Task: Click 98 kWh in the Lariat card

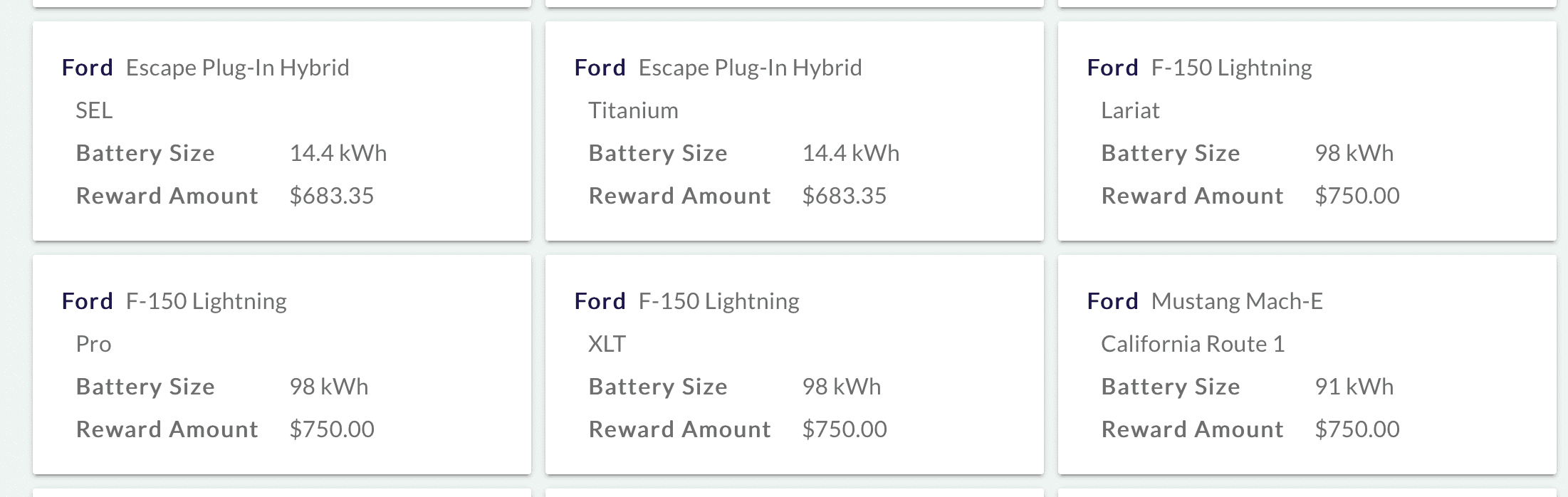Action: point(1354,153)
